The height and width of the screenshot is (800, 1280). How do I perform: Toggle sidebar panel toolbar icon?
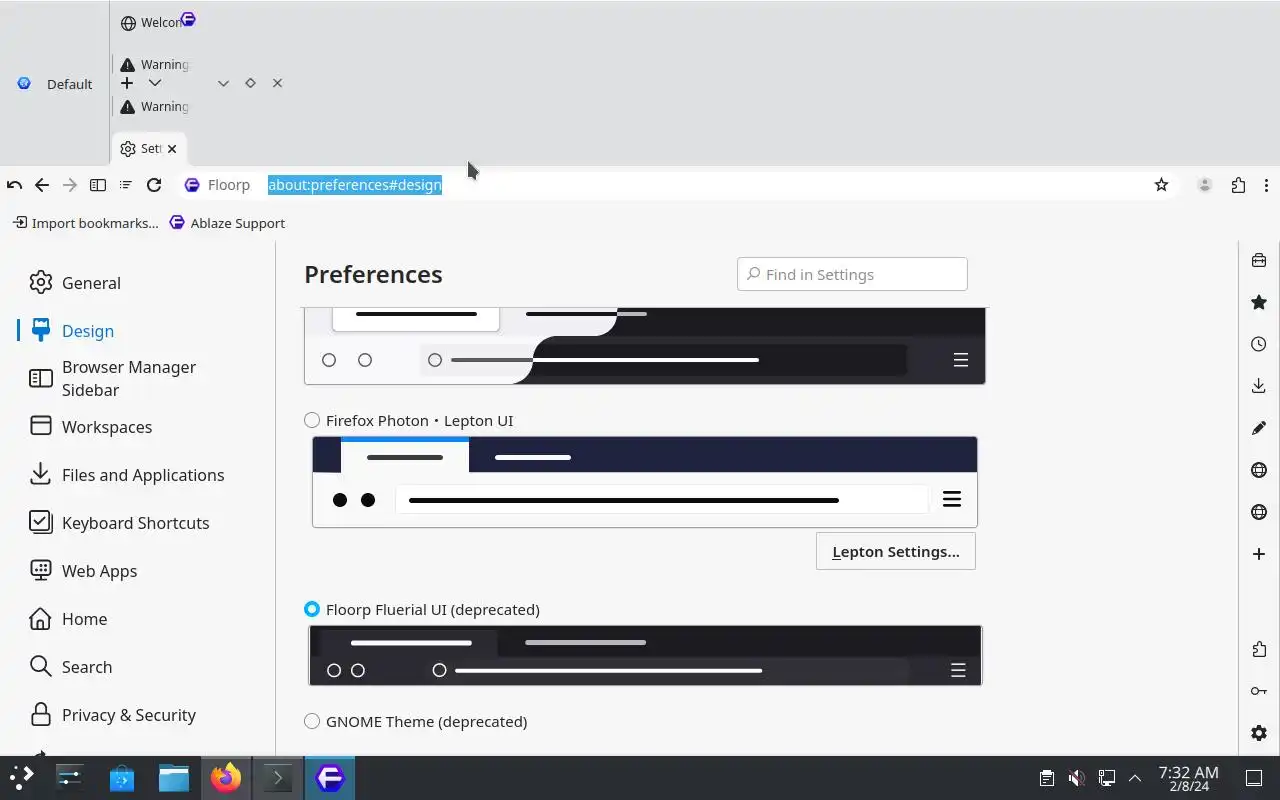[x=98, y=185]
